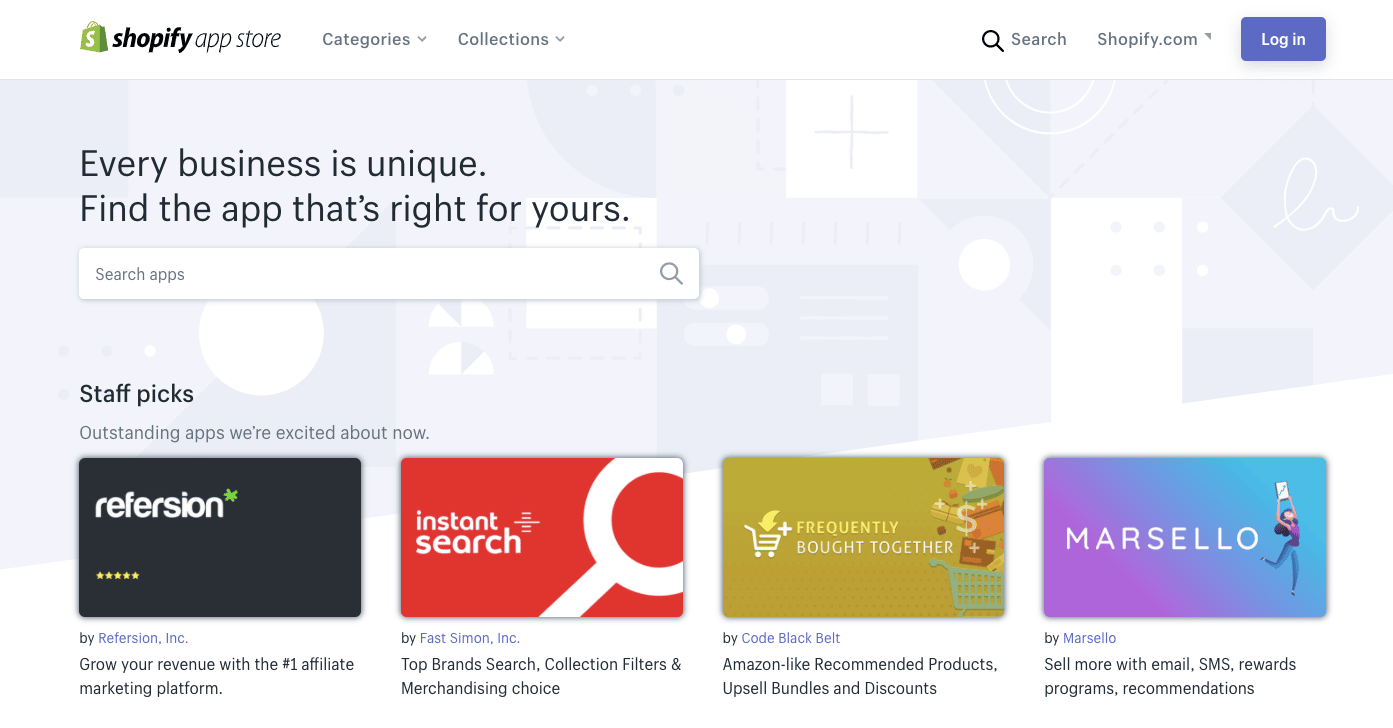This screenshot has width=1393, height=728.
Task: Click the magnifier icon in Search apps box
Action: pyautogui.click(x=671, y=274)
